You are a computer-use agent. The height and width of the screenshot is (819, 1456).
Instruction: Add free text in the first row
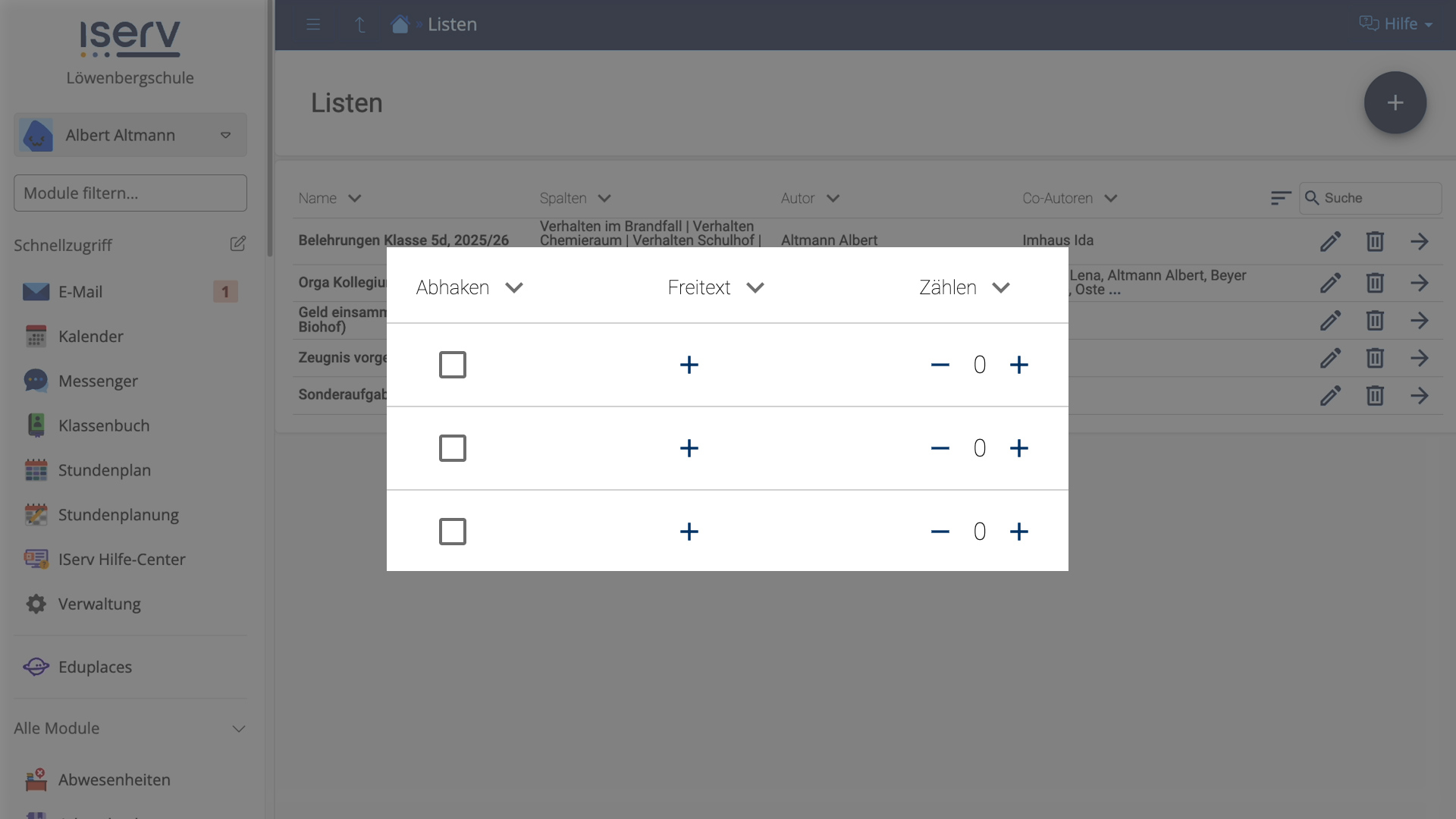click(x=689, y=365)
